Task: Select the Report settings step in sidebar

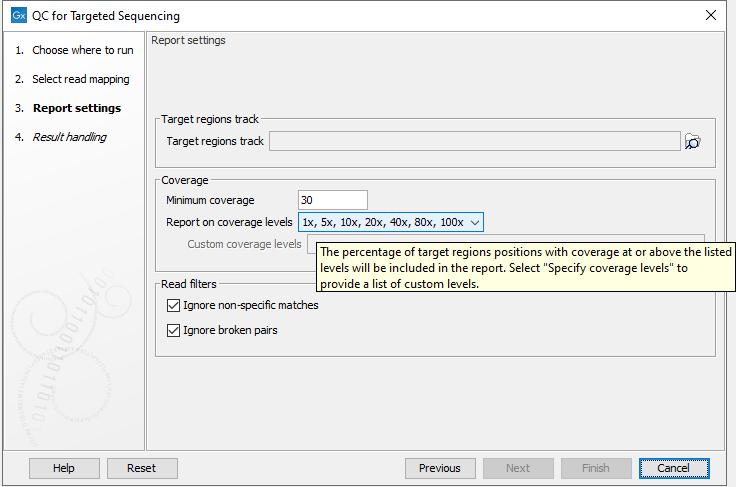Action: click(x=76, y=108)
